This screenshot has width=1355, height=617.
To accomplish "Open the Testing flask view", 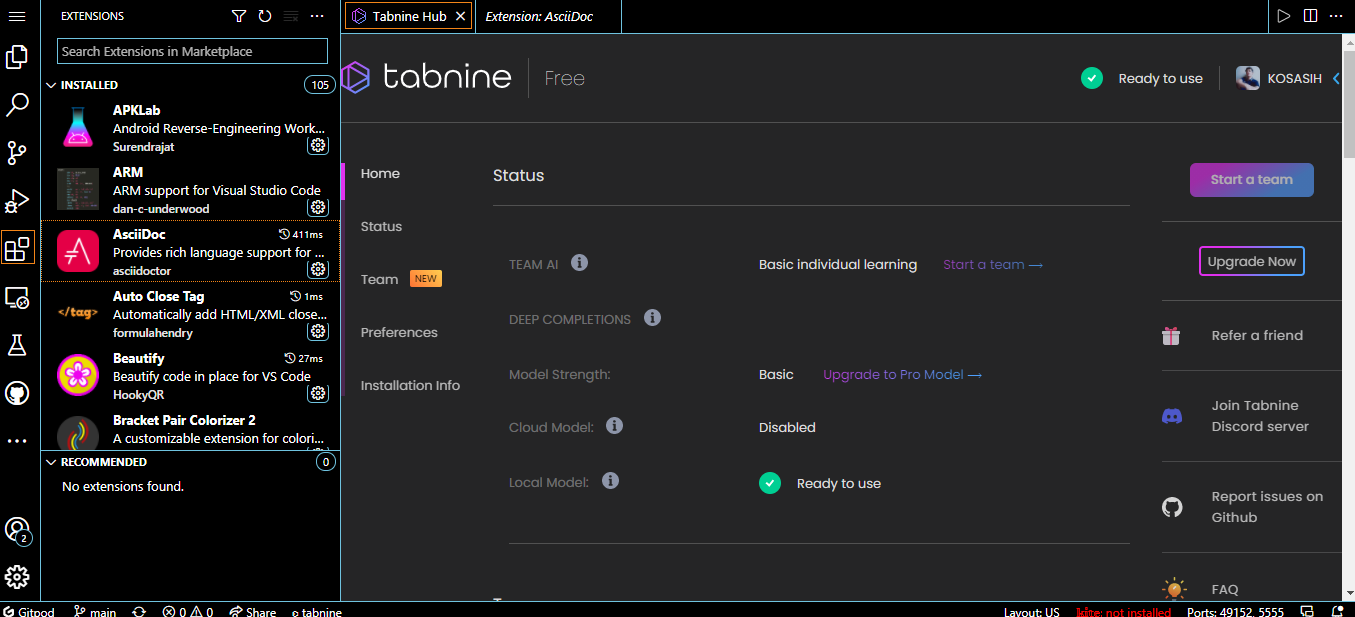I will click(17, 345).
